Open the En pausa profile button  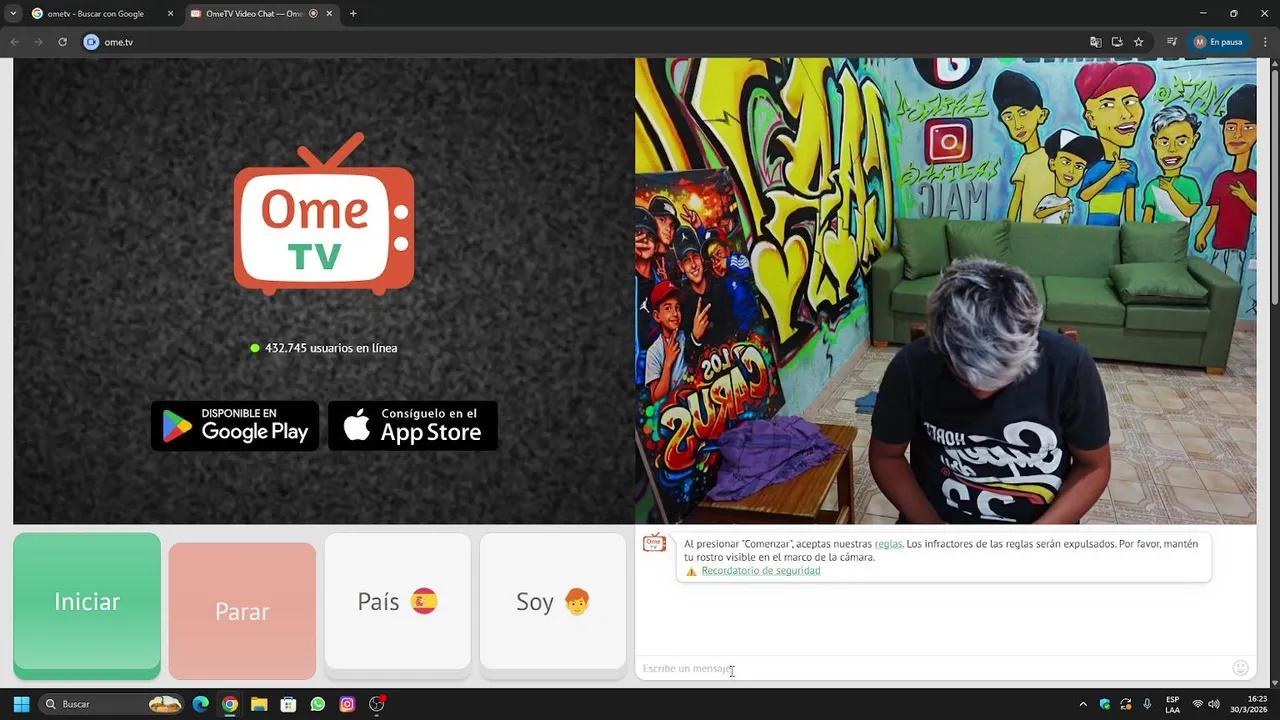tap(1218, 42)
